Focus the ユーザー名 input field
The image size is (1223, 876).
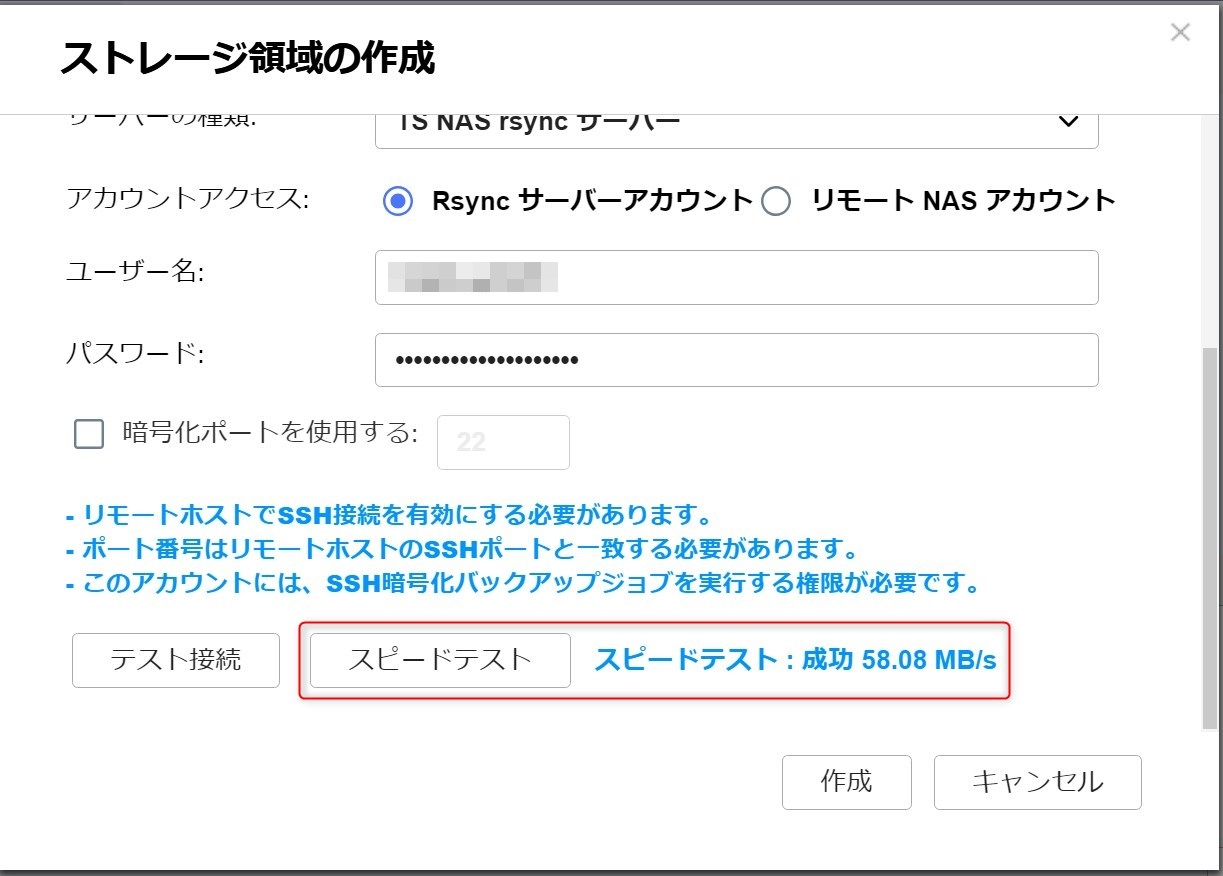(x=736, y=277)
